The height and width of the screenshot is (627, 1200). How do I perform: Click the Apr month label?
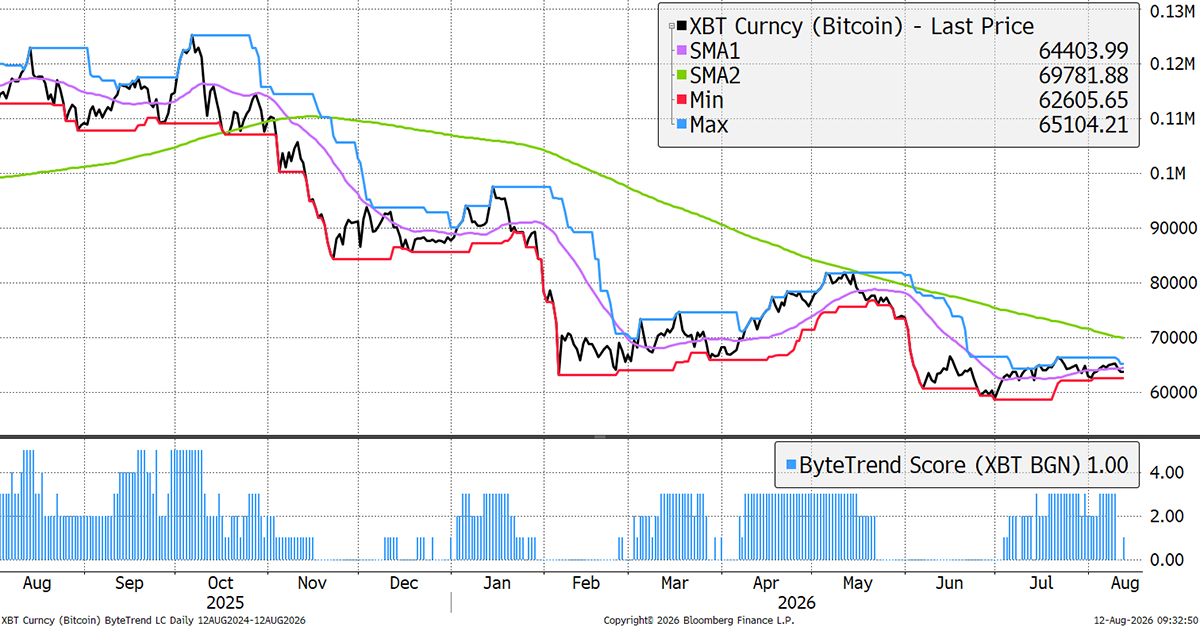766,582
